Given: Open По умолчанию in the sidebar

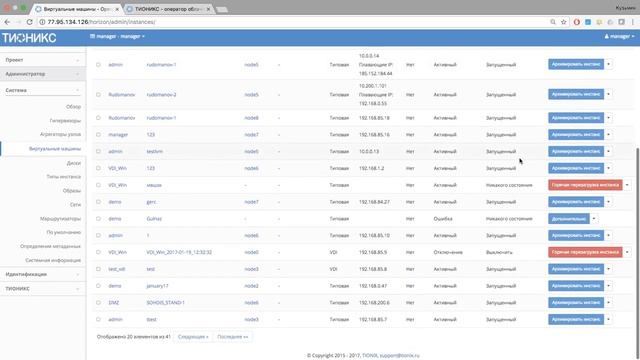Looking at the screenshot, I should pos(64,232).
